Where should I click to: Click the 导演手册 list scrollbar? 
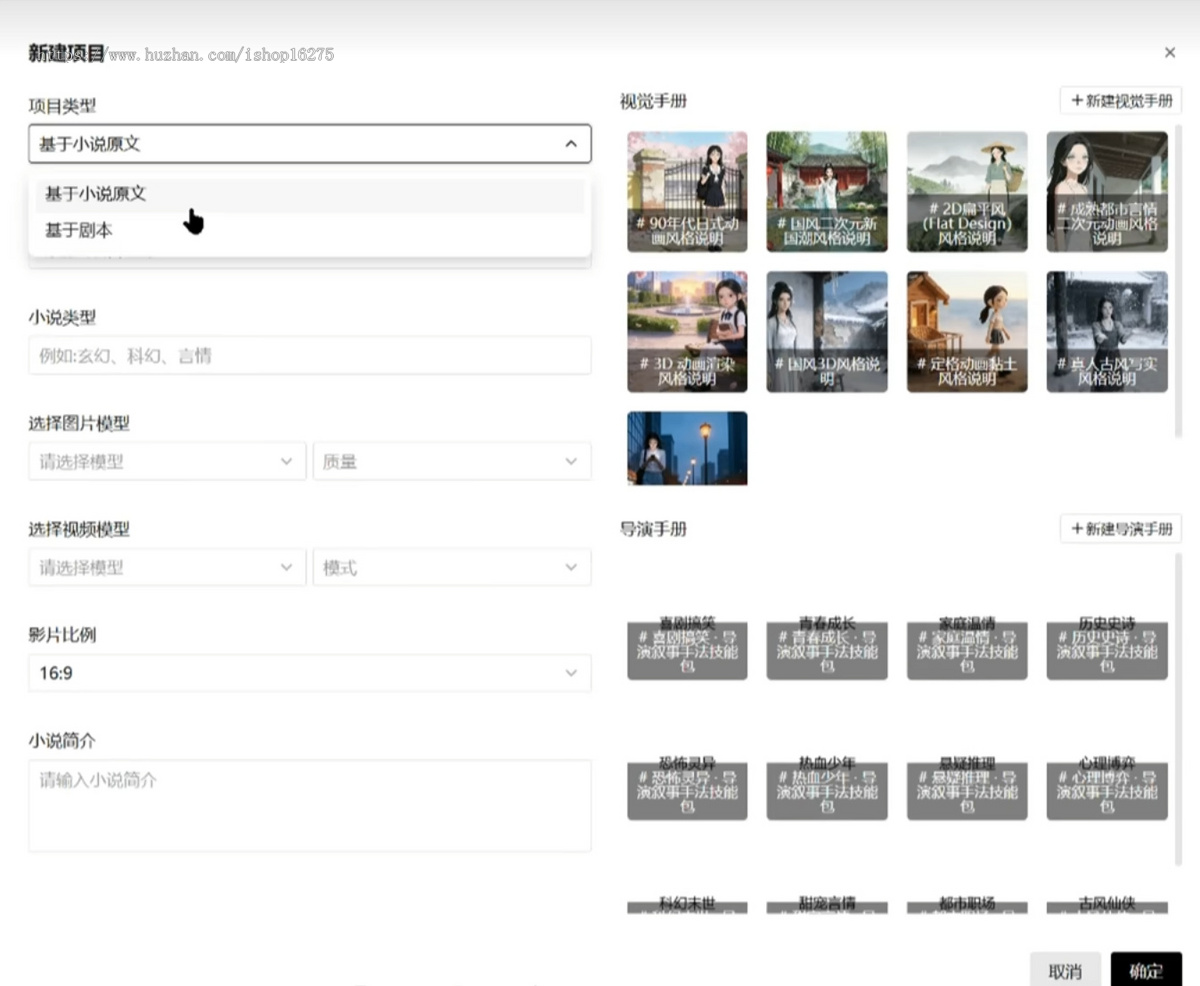pyautogui.click(x=1178, y=709)
